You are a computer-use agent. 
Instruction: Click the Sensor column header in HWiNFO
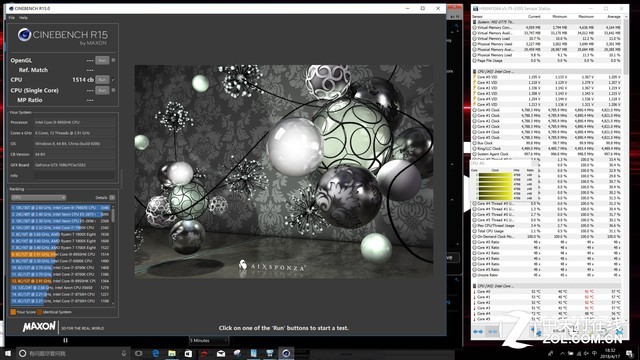477,17
